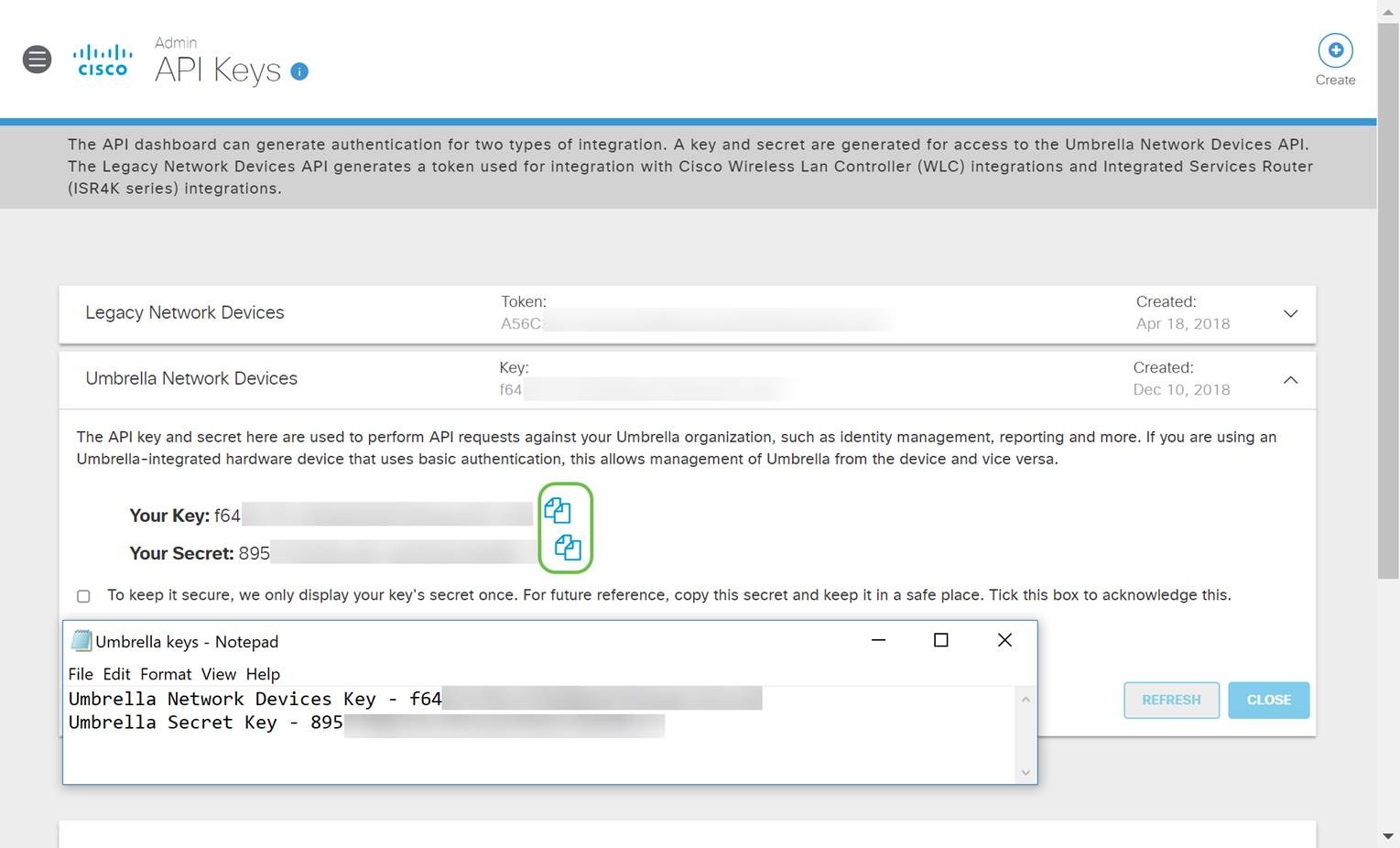Click the Legacy Network Devices title

185,312
